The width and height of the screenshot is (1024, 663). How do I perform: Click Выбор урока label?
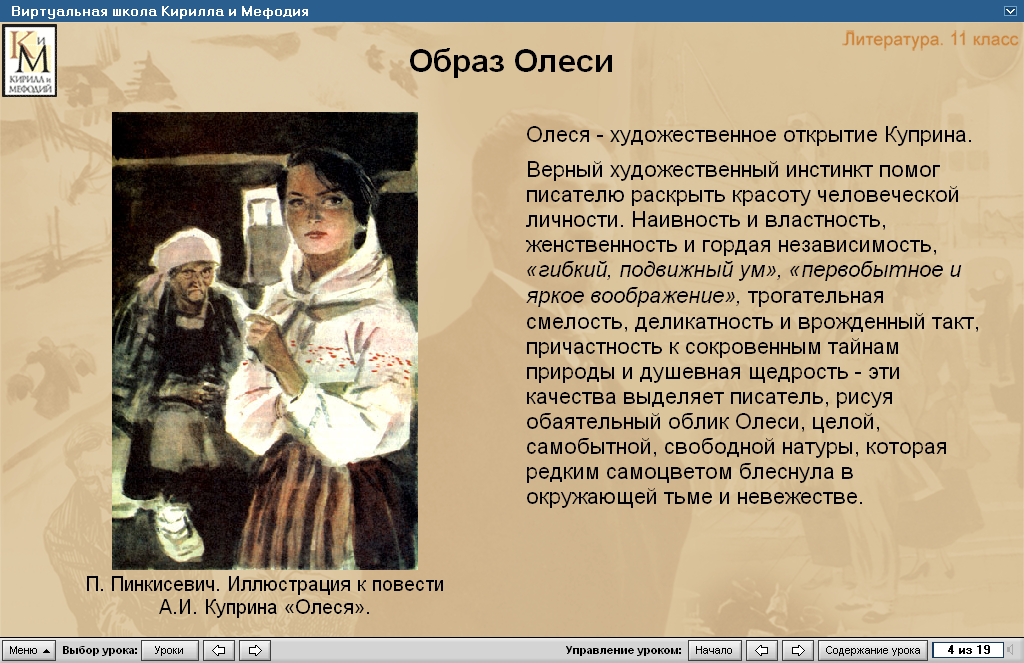tap(100, 651)
